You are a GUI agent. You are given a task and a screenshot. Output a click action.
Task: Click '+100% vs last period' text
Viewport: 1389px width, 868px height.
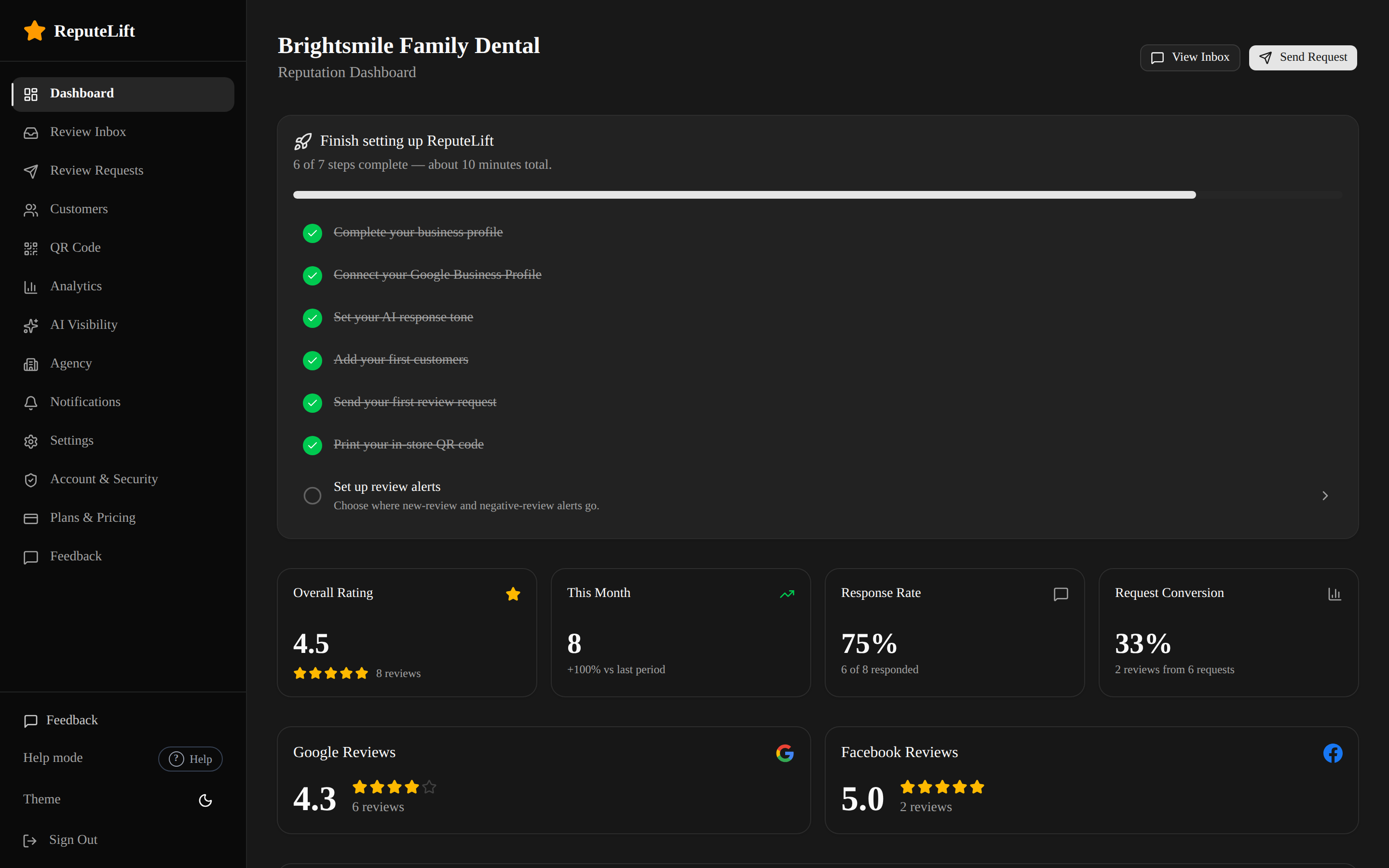[616, 670]
